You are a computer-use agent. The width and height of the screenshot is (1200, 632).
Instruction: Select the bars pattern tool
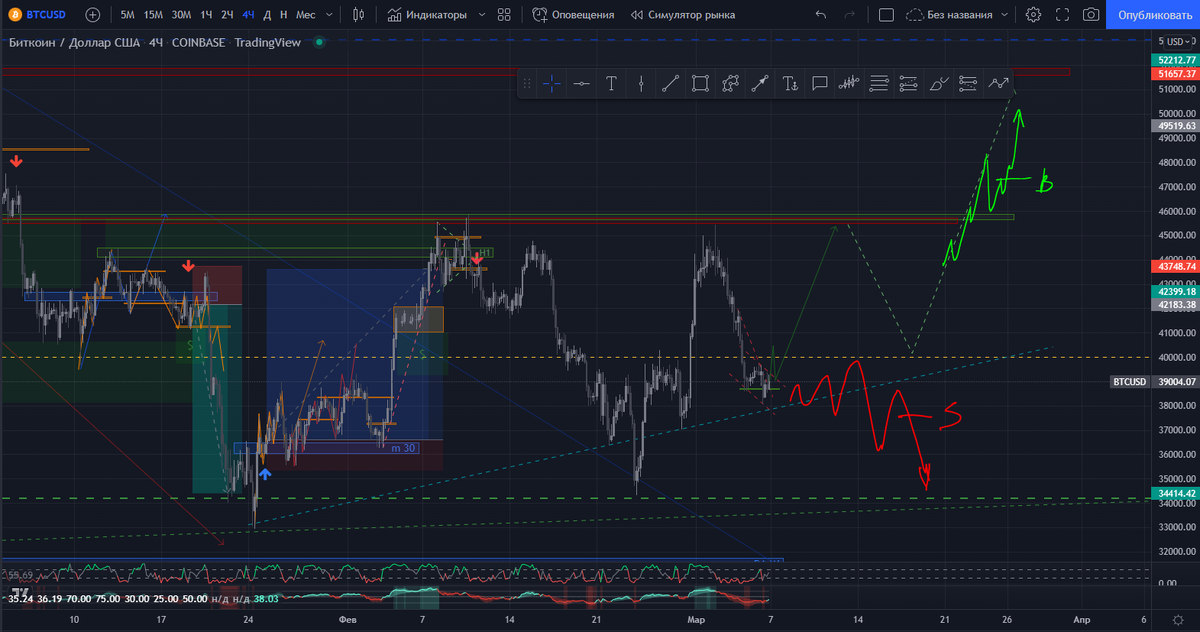click(849, 83)
